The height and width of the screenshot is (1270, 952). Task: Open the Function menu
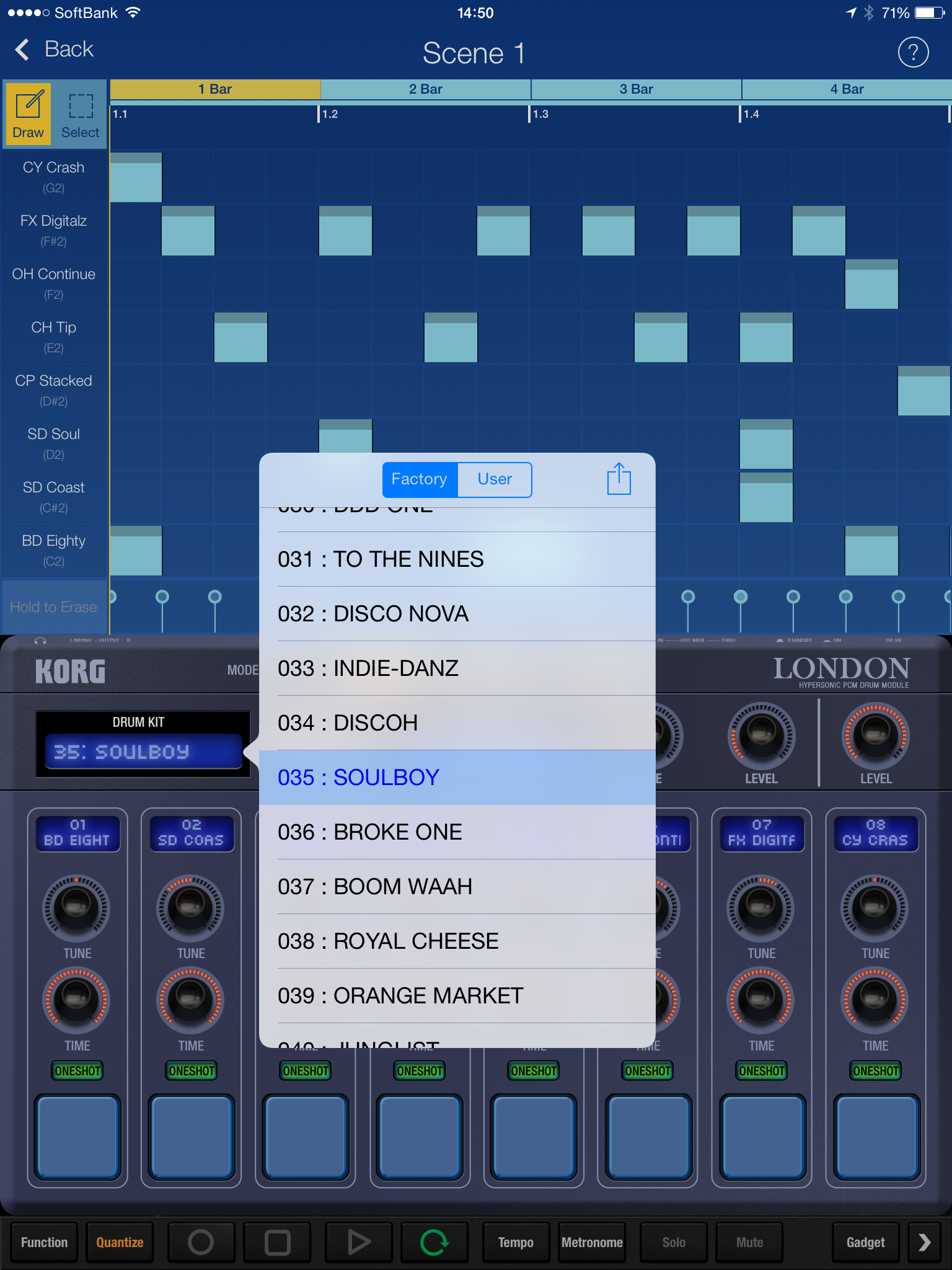tap(44, 1242)
